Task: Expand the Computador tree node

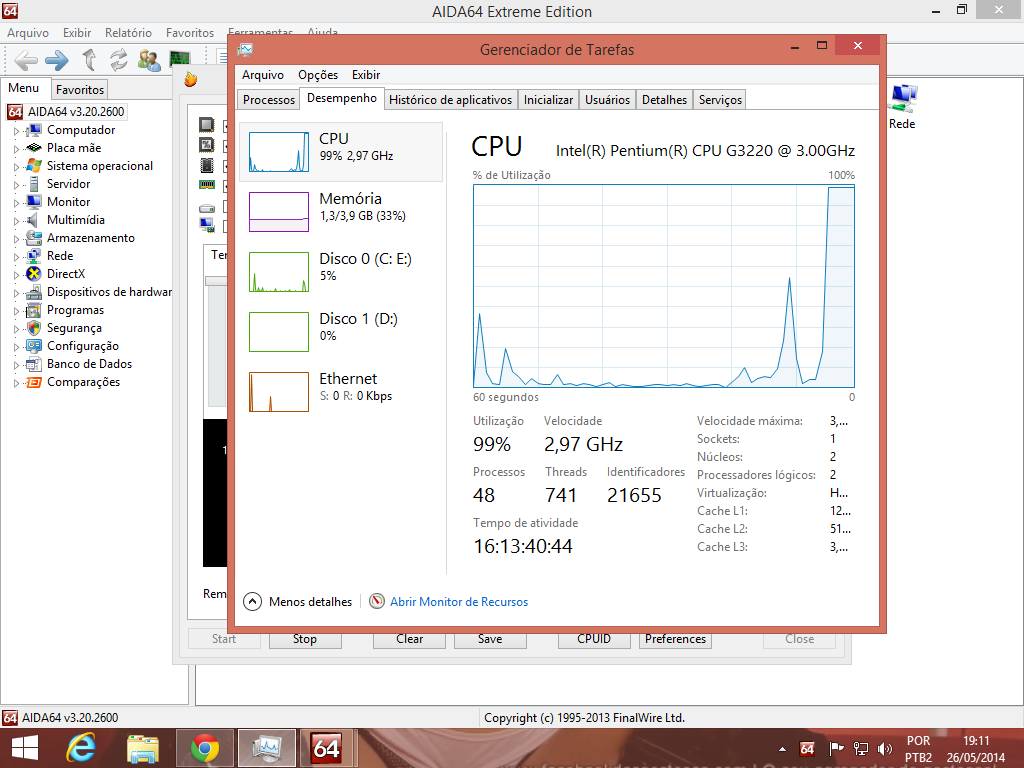Action: pos(16,131)
